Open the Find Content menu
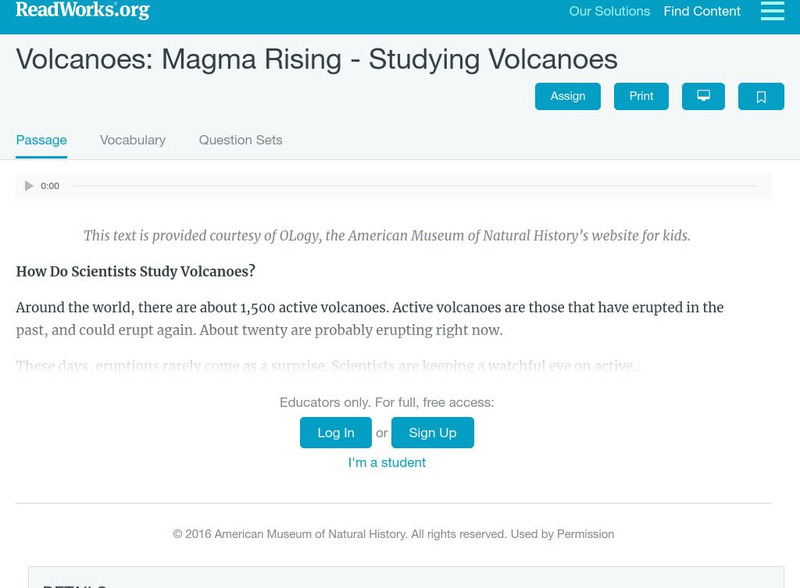800x588 pixels. coord(702,12)
